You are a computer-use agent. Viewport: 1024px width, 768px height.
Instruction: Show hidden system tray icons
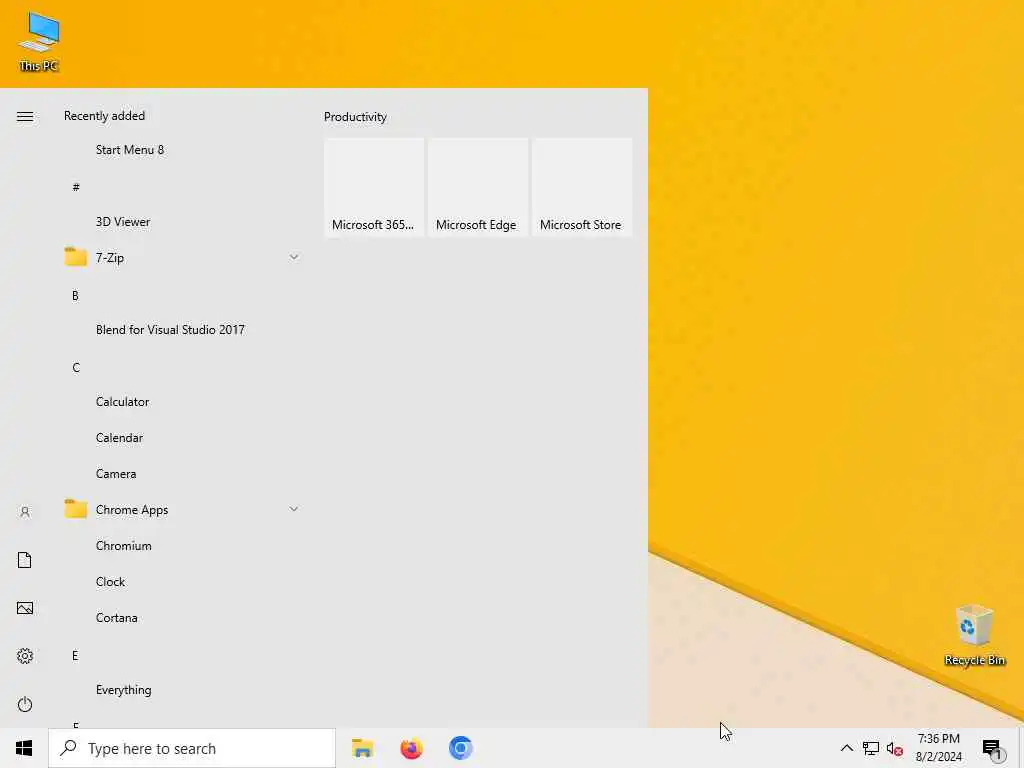click(846, 748)
